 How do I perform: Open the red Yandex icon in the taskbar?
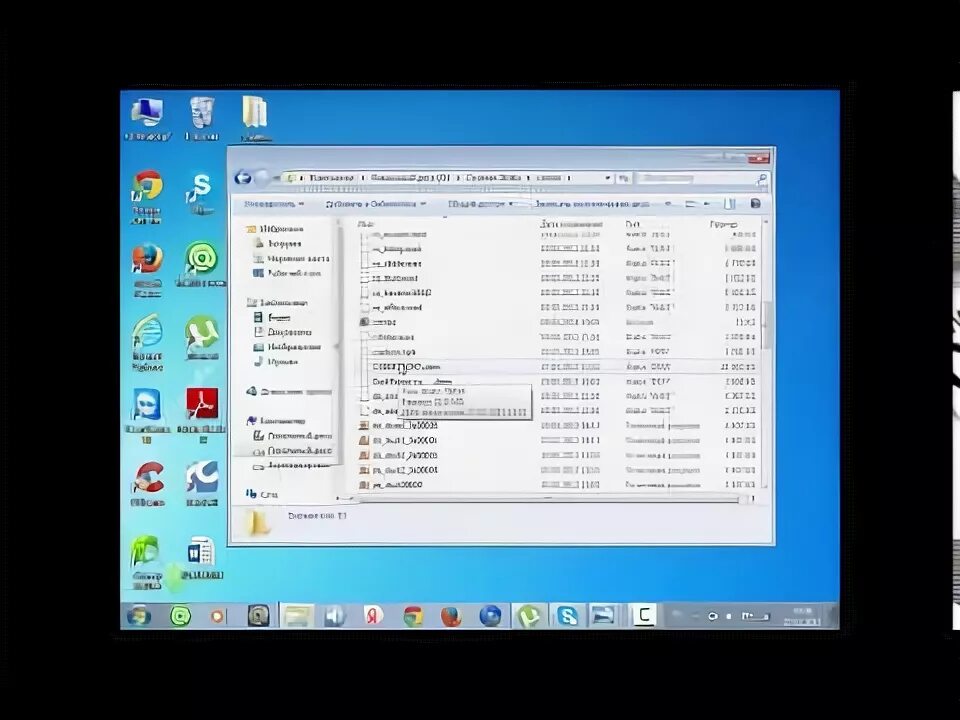[x=373, y=615]
